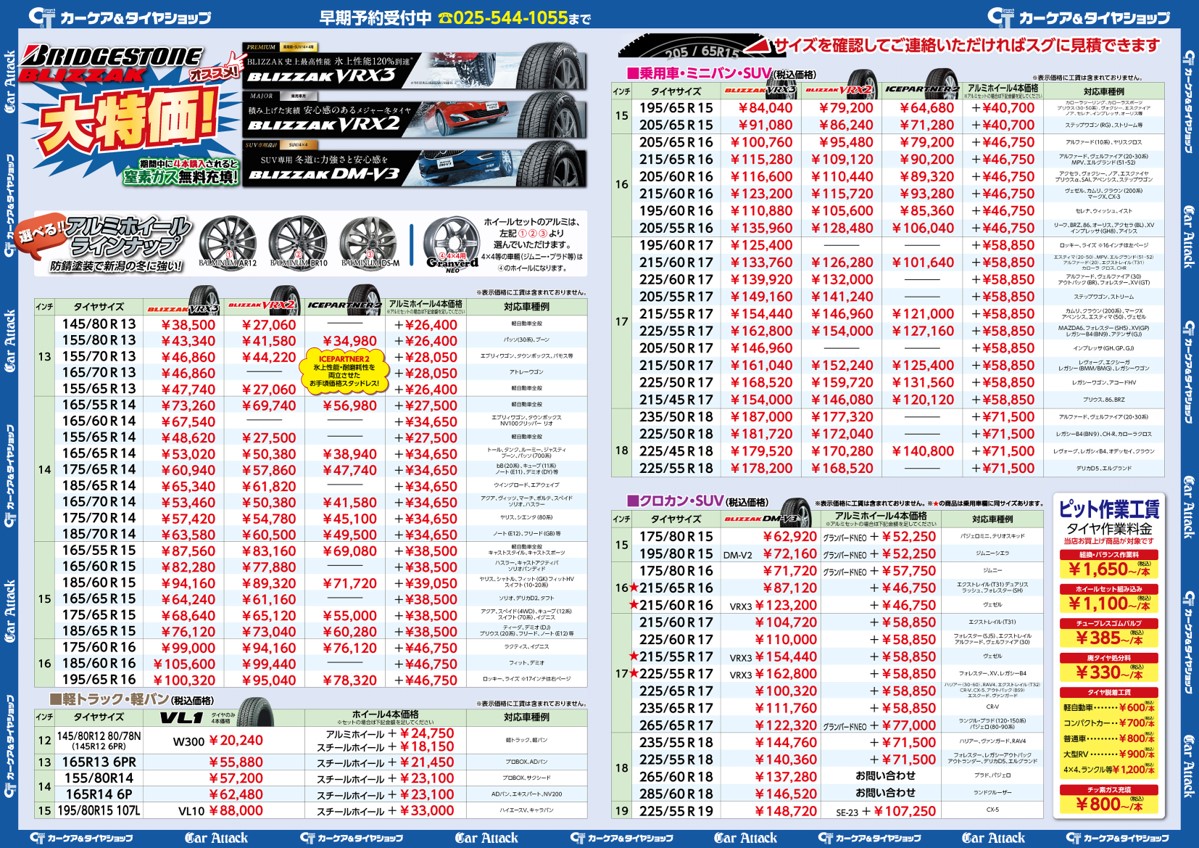The image size is (1199, 848).
Task: Select the BALMINUM DS-M wheel image
Action: [370, 243]
